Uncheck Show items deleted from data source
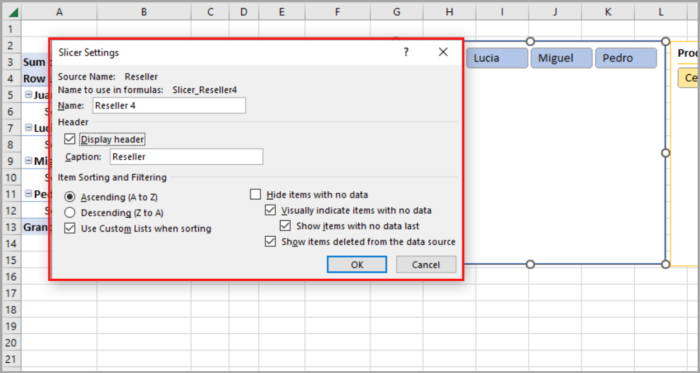 pyautogui.click(x=271, y=242)
